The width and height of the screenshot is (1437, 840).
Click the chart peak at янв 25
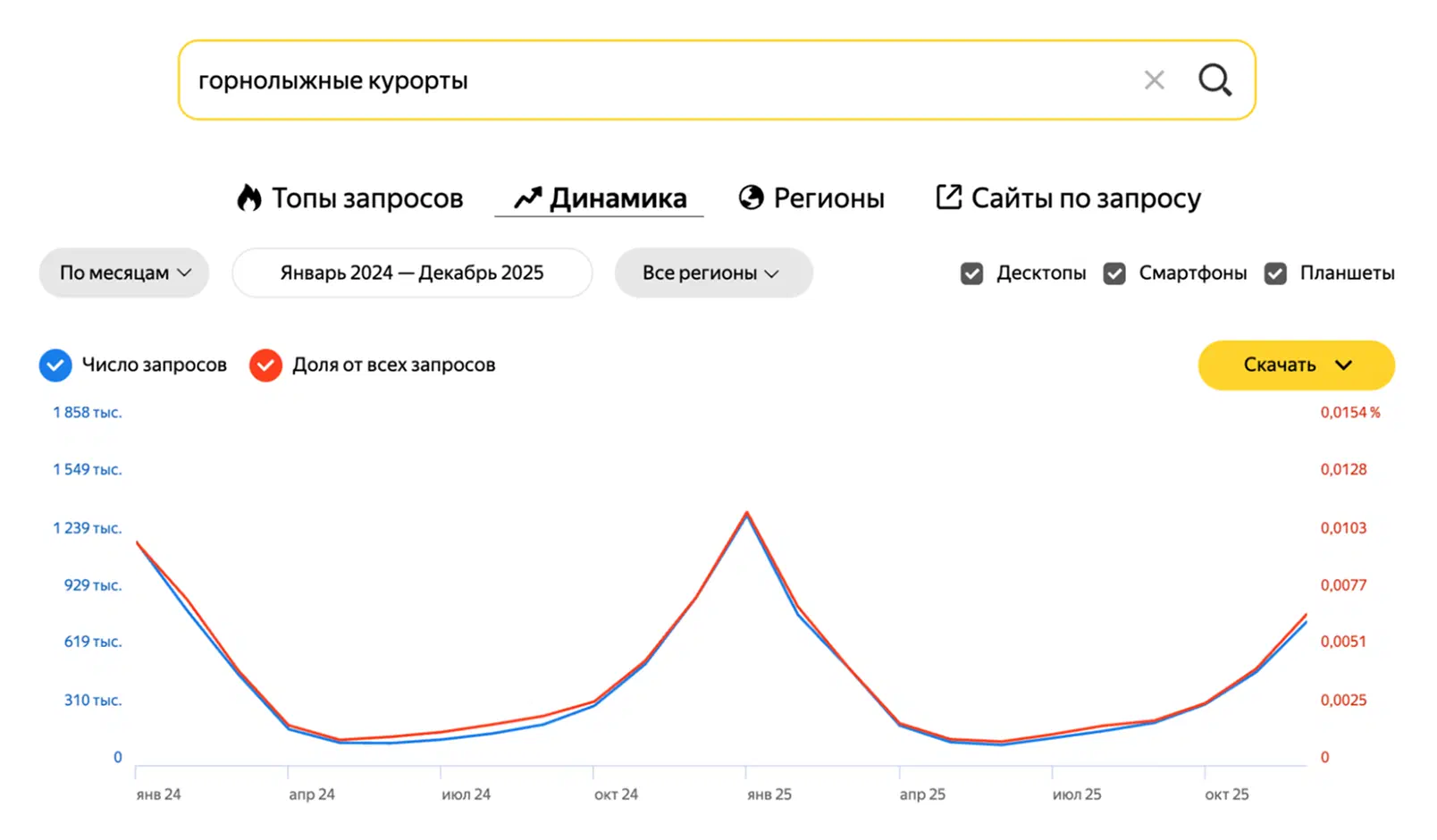(747, 513)
